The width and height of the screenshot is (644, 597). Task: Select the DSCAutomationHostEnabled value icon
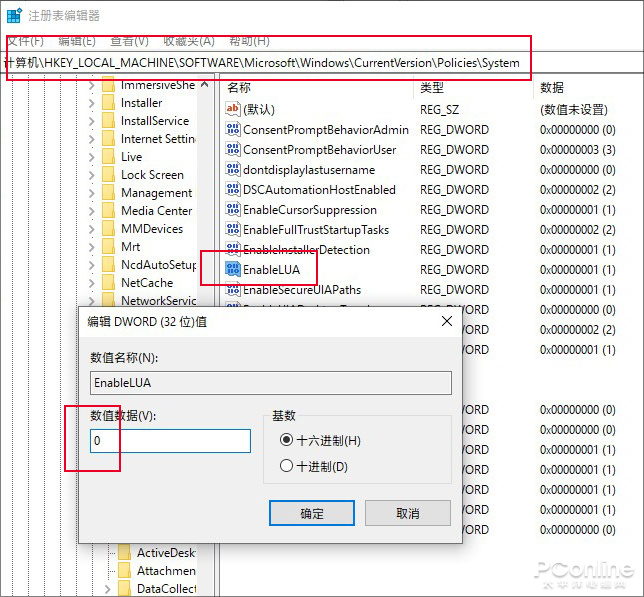pos(233,190)
